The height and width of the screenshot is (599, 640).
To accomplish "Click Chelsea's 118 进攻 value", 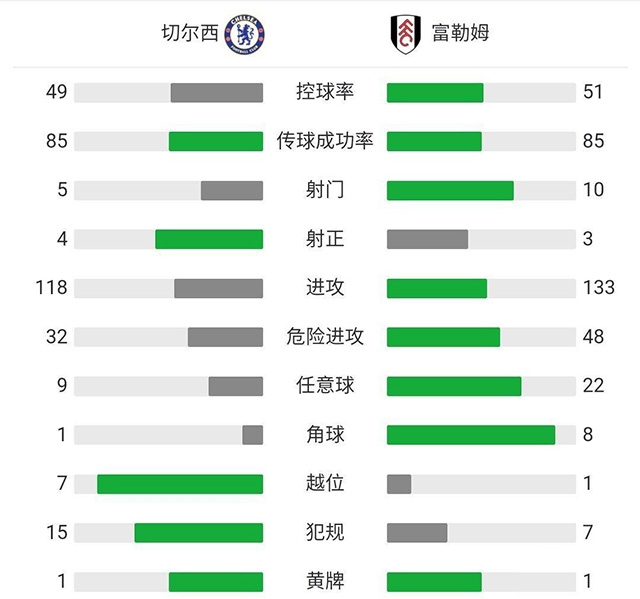I will click(x=50, y=288).
